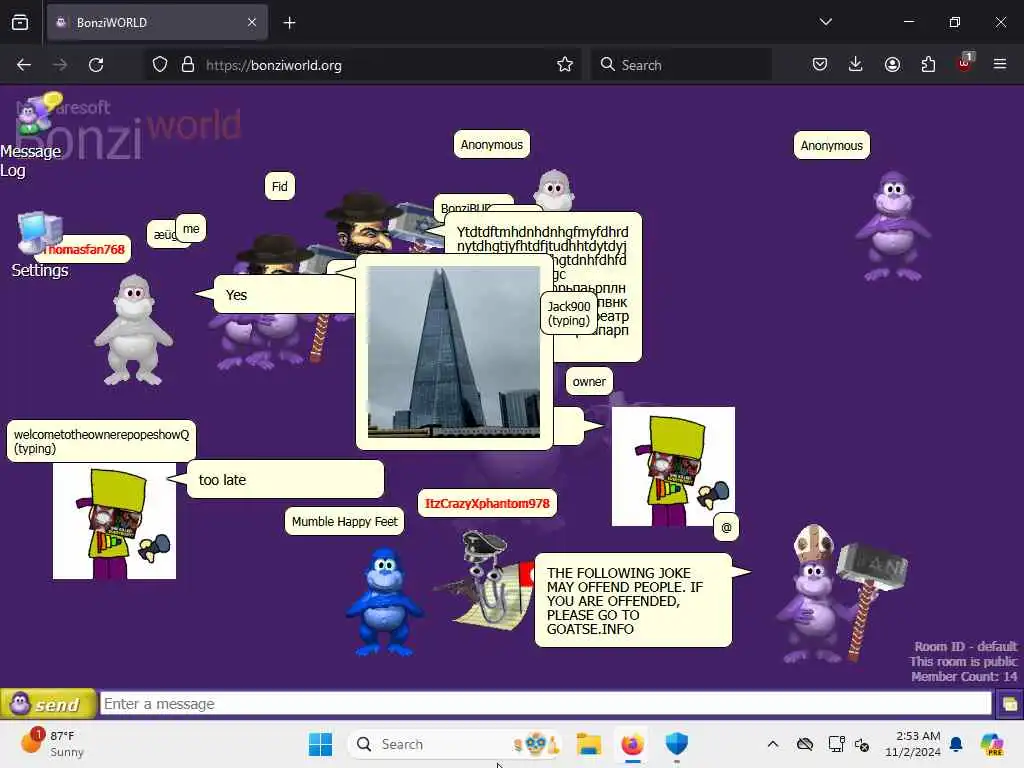
Task: Open the tracking protection shield
Action: [160, 65]
